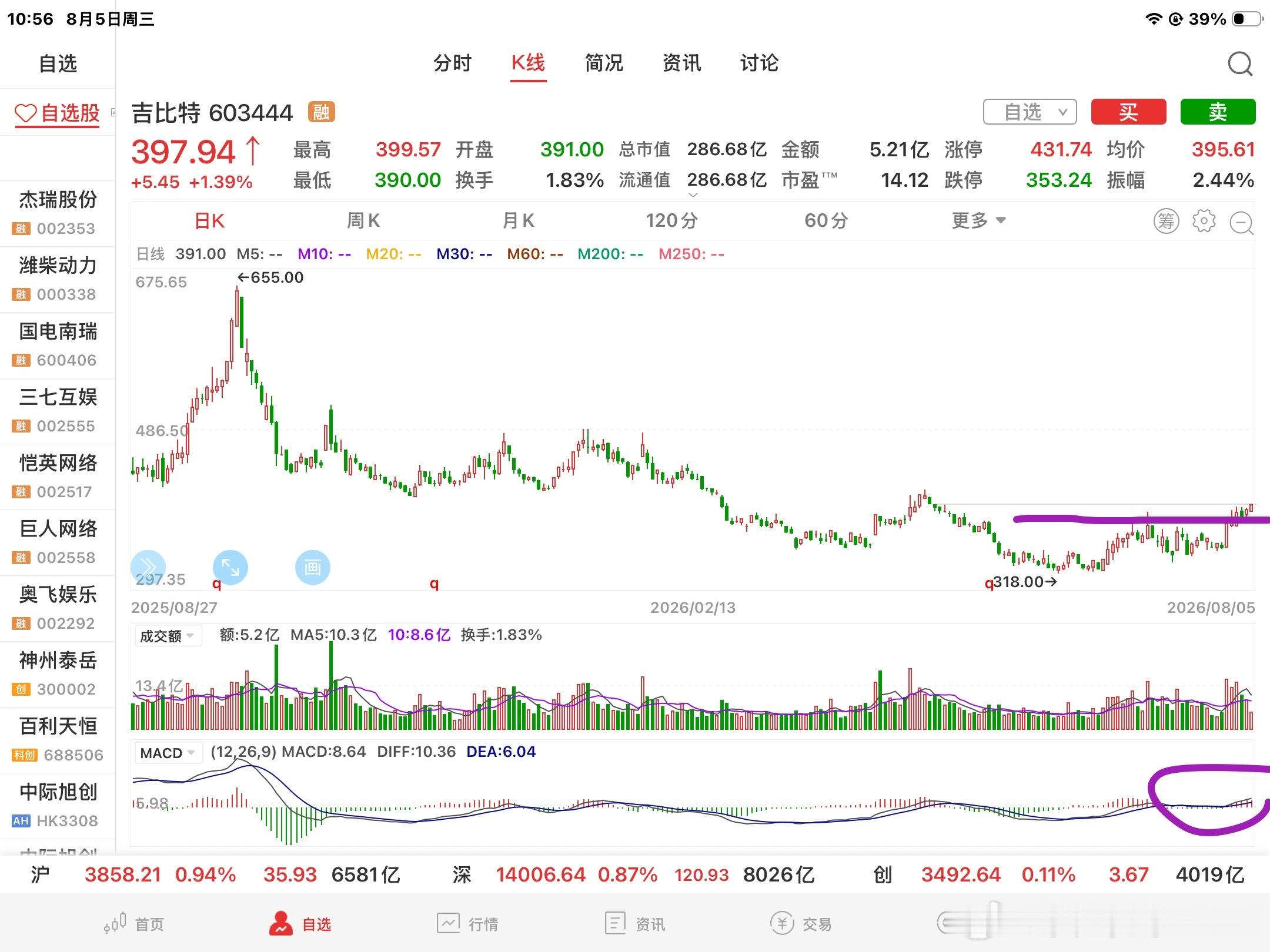Open the 自选 header in sidebar
This screenshot has height=952, width=1270.
pos(58,63)
